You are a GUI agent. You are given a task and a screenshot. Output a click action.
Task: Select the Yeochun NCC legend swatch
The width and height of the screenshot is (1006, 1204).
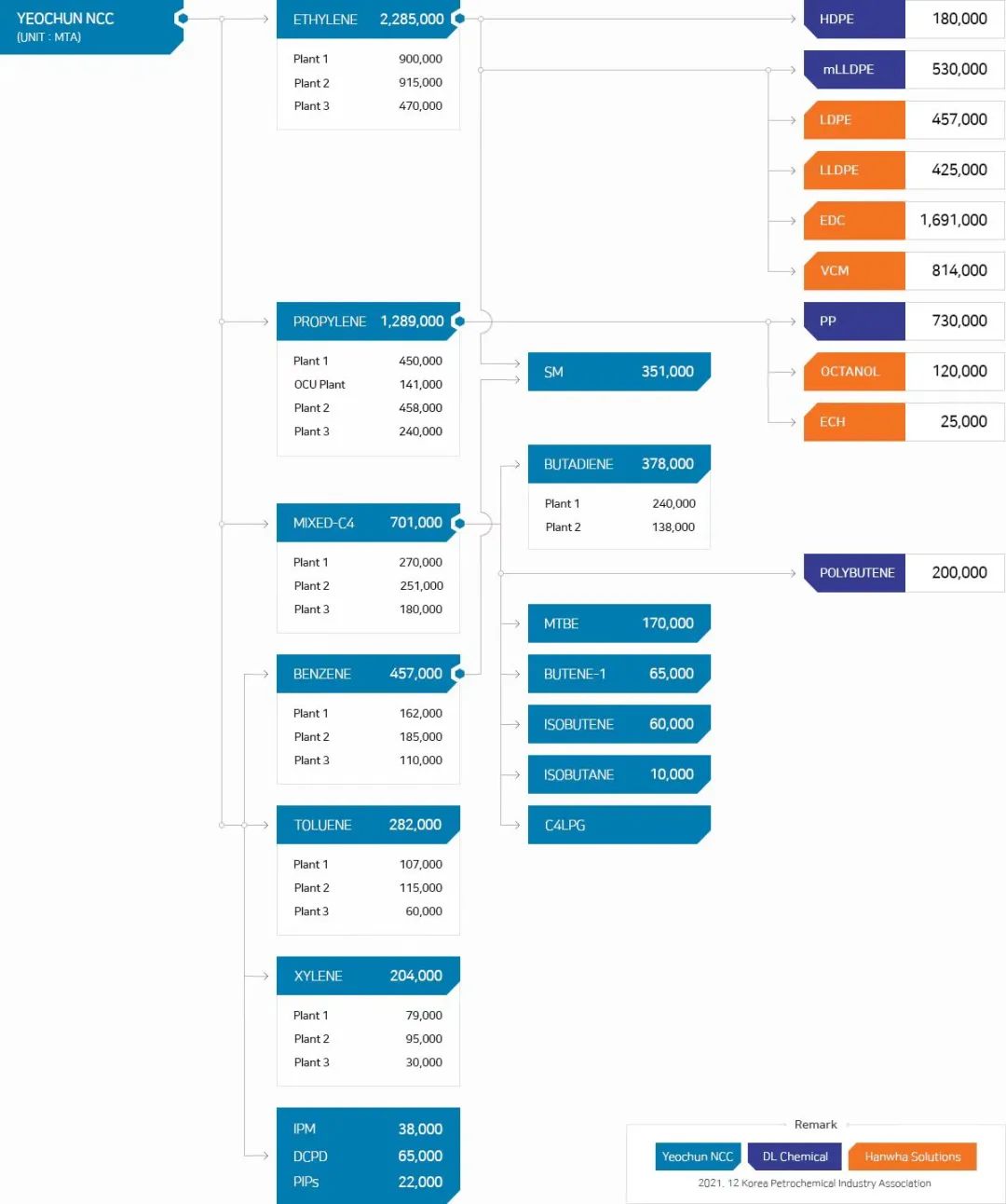pyautogui.click(x=698, y=1156)
